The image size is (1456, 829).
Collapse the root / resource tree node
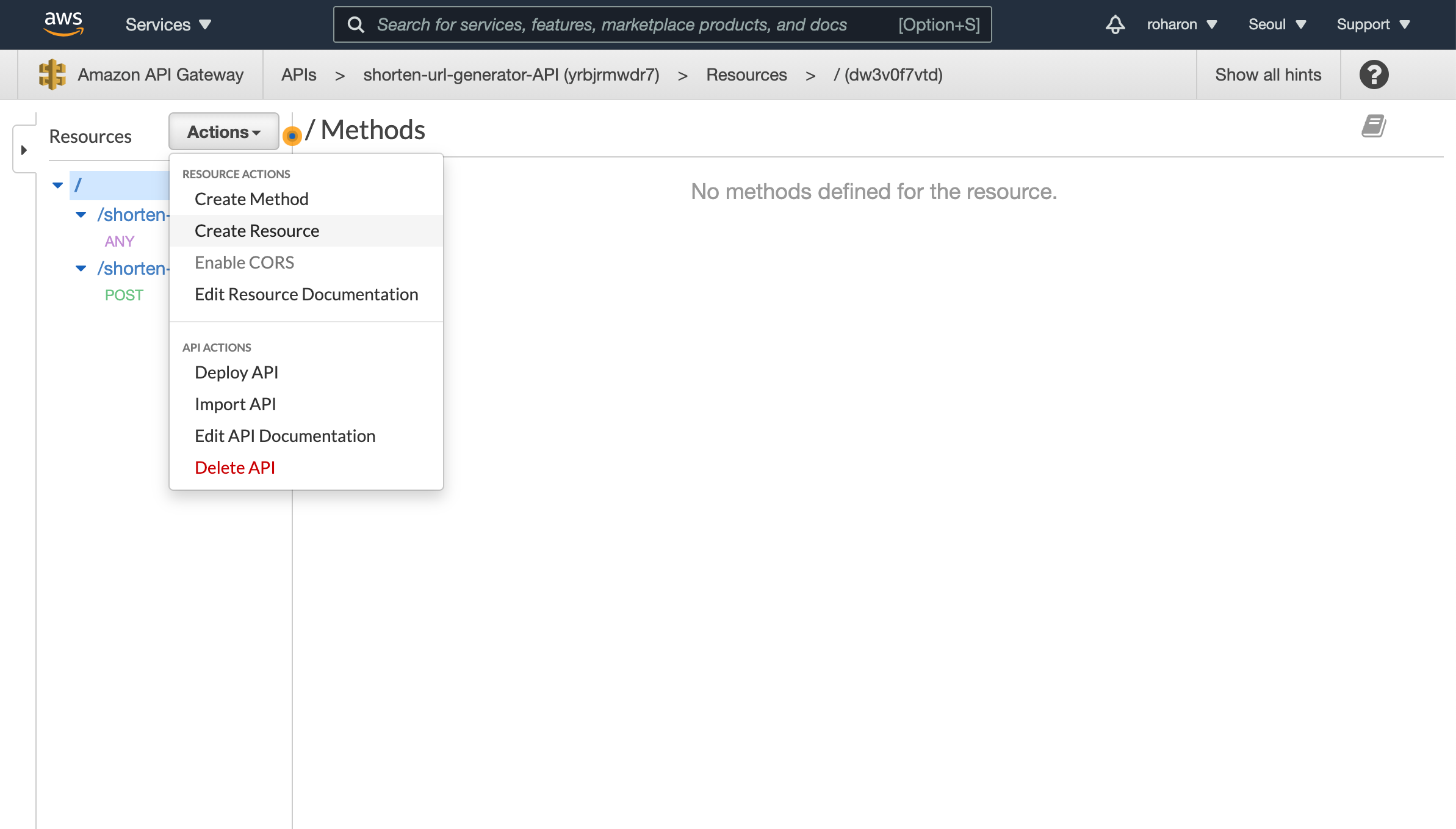point(58,185)
